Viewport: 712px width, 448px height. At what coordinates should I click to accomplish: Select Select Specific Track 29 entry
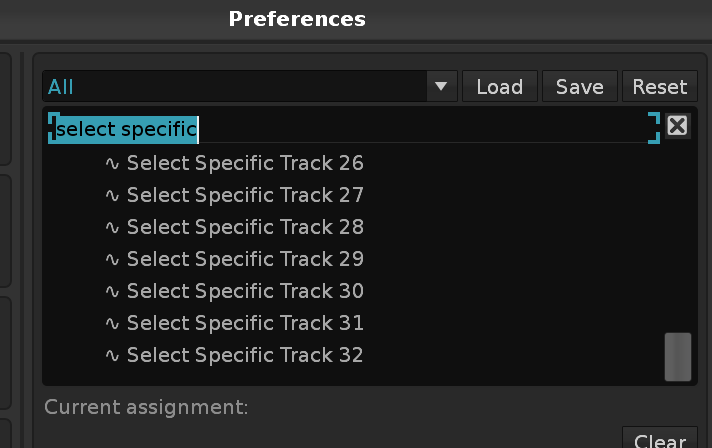click(245, 259)
